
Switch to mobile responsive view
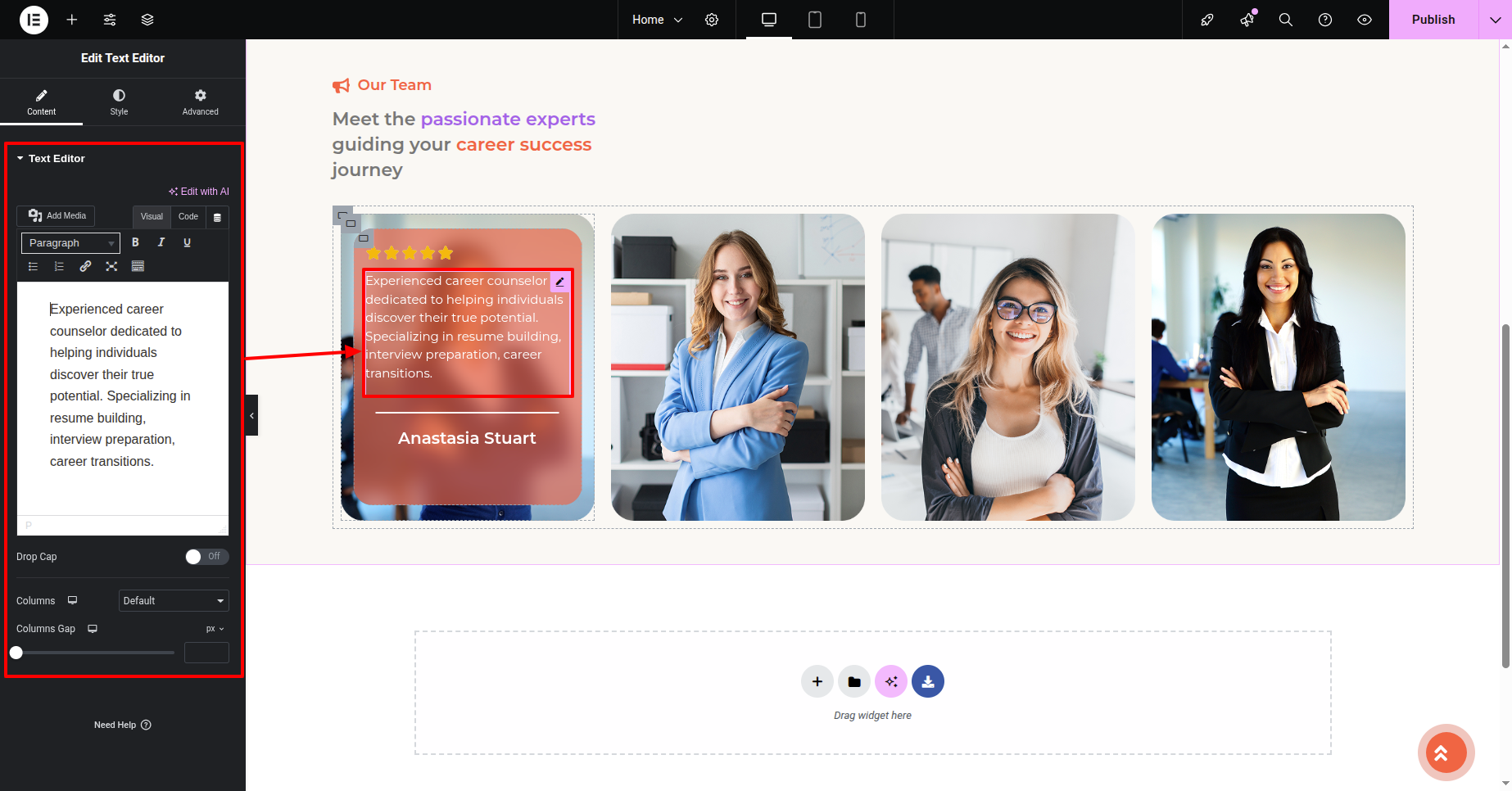[861, 20]
